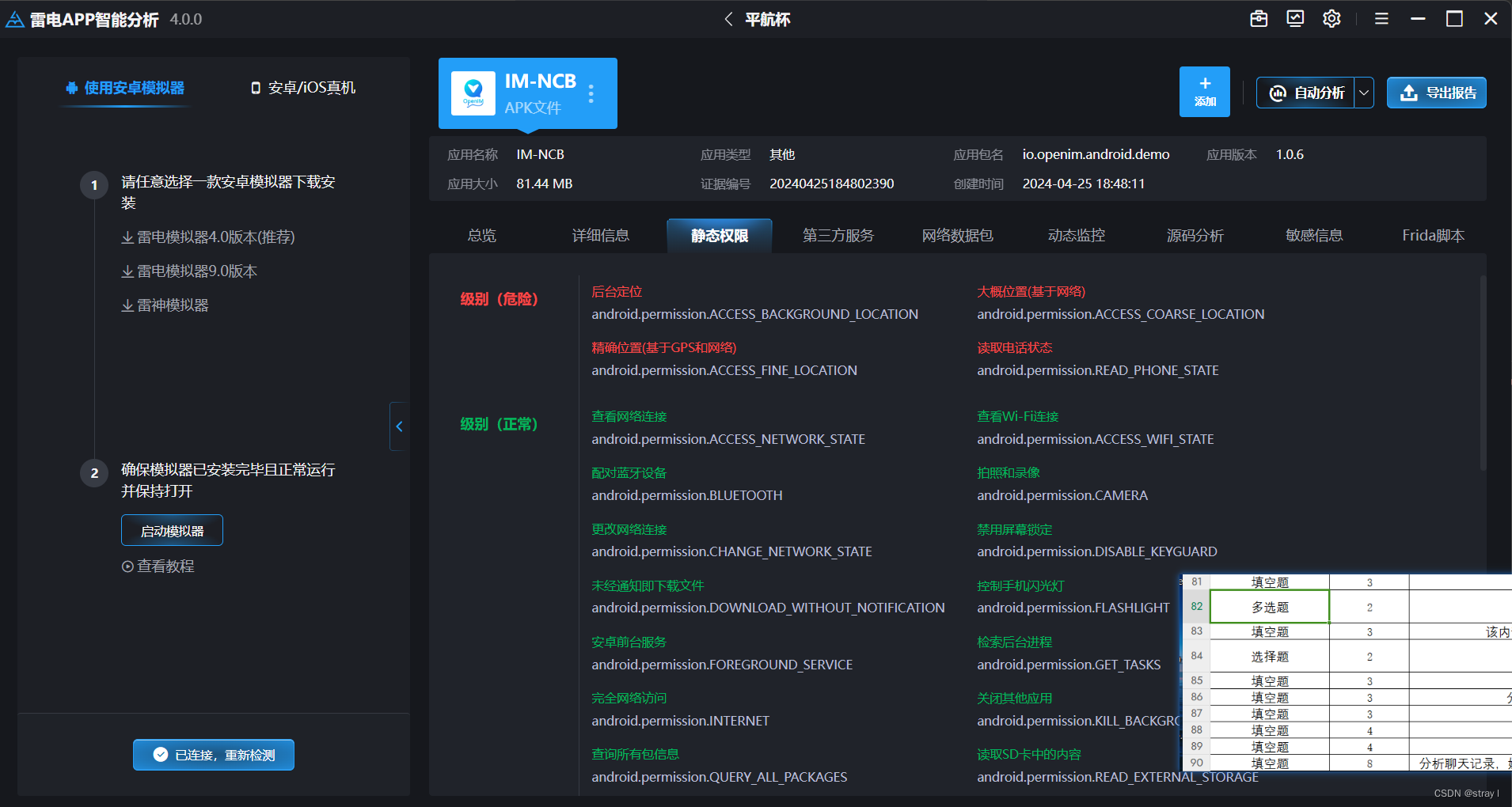Click android.permission.FLASHLIGHT text

[1073, 608]
